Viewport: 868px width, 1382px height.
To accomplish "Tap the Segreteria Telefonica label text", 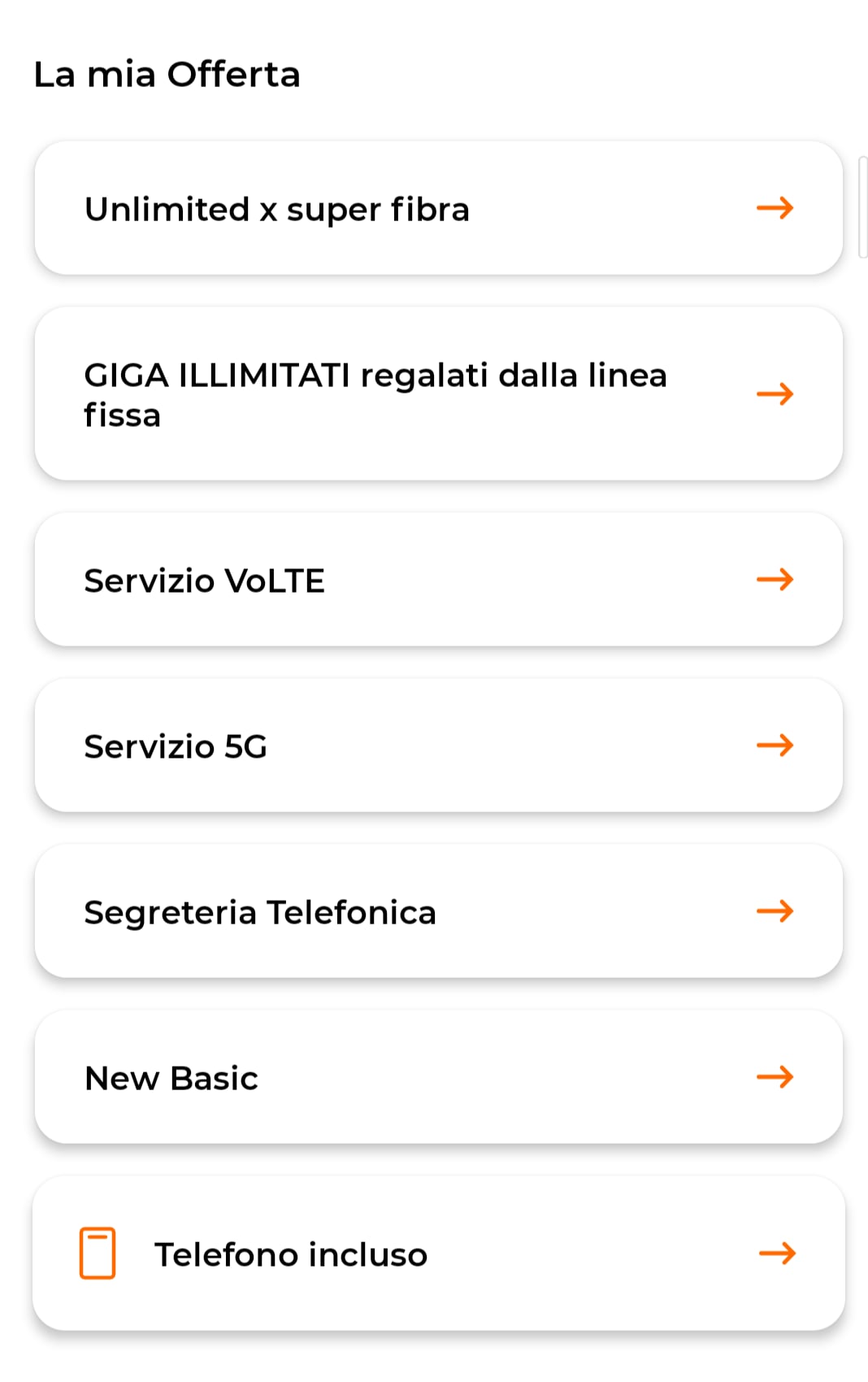I will tap(260, 913).
